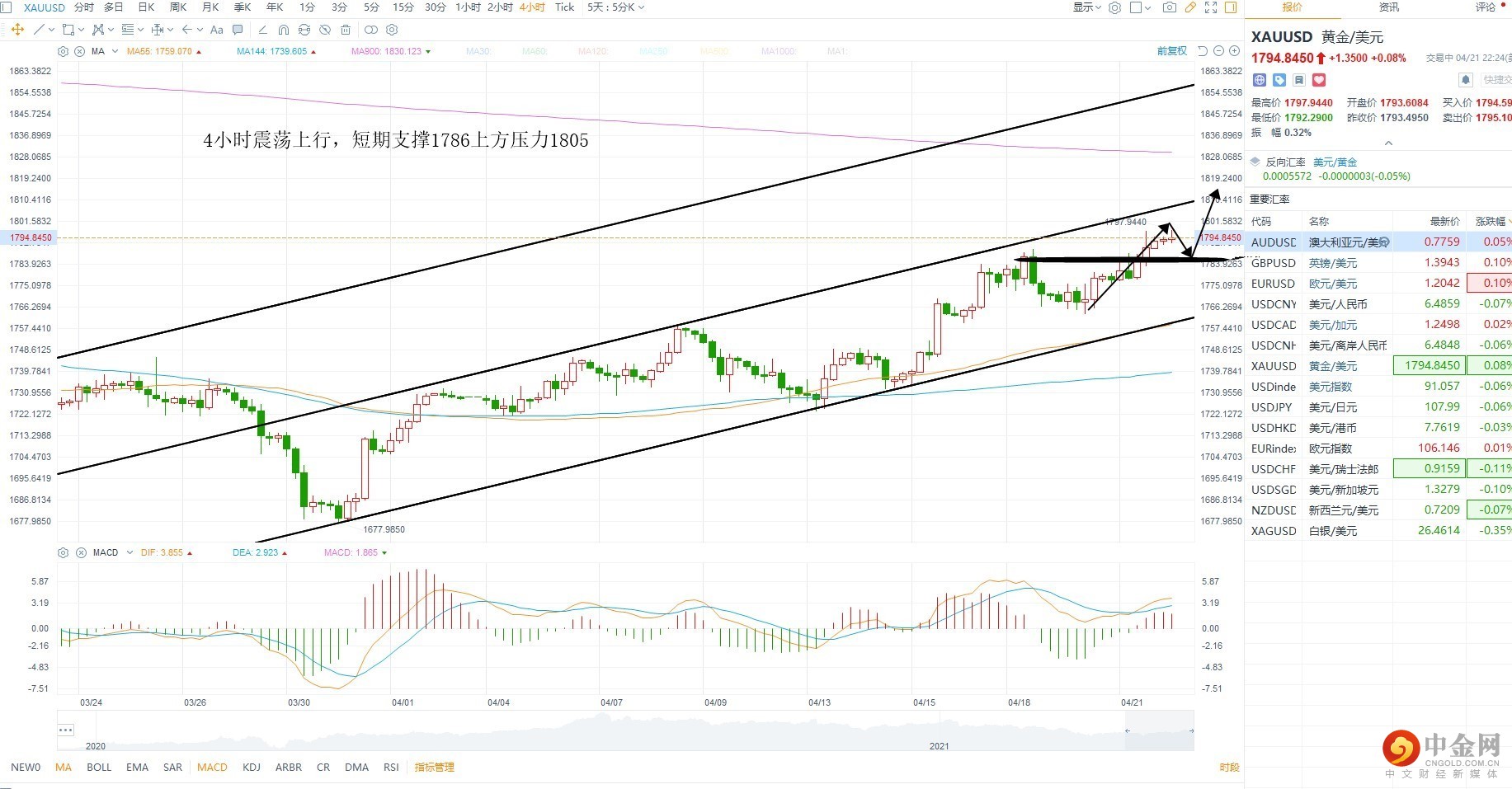Image resolution: width=1512 pixels, height=789 pixels.
Task: Expand the MA indicator type dropdown
Action: [x=115, y=51]
